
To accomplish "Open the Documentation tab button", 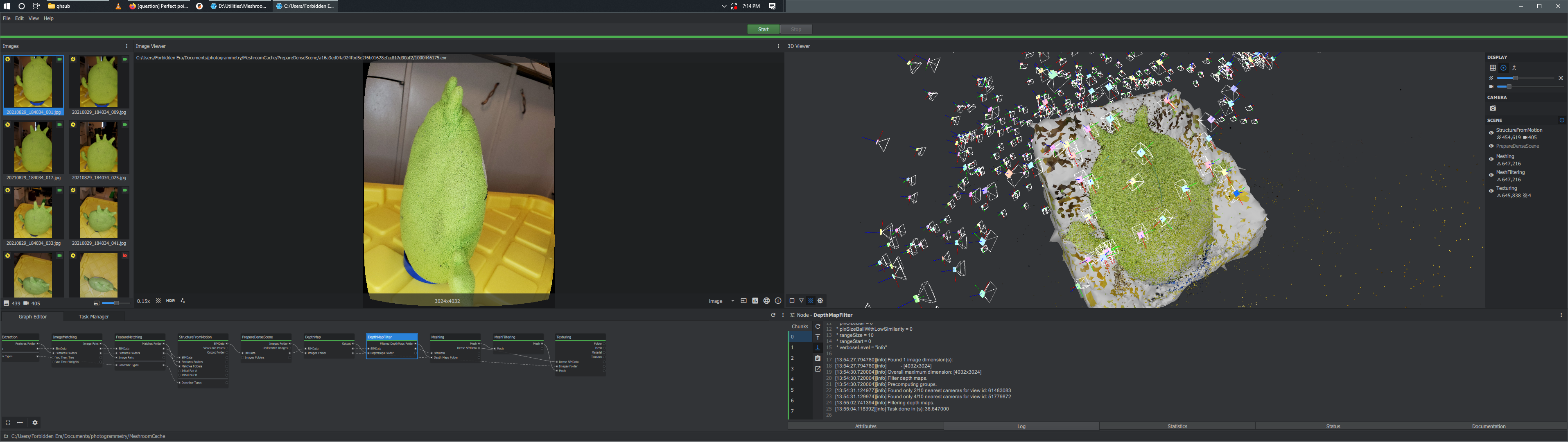I will (1489, 426).
